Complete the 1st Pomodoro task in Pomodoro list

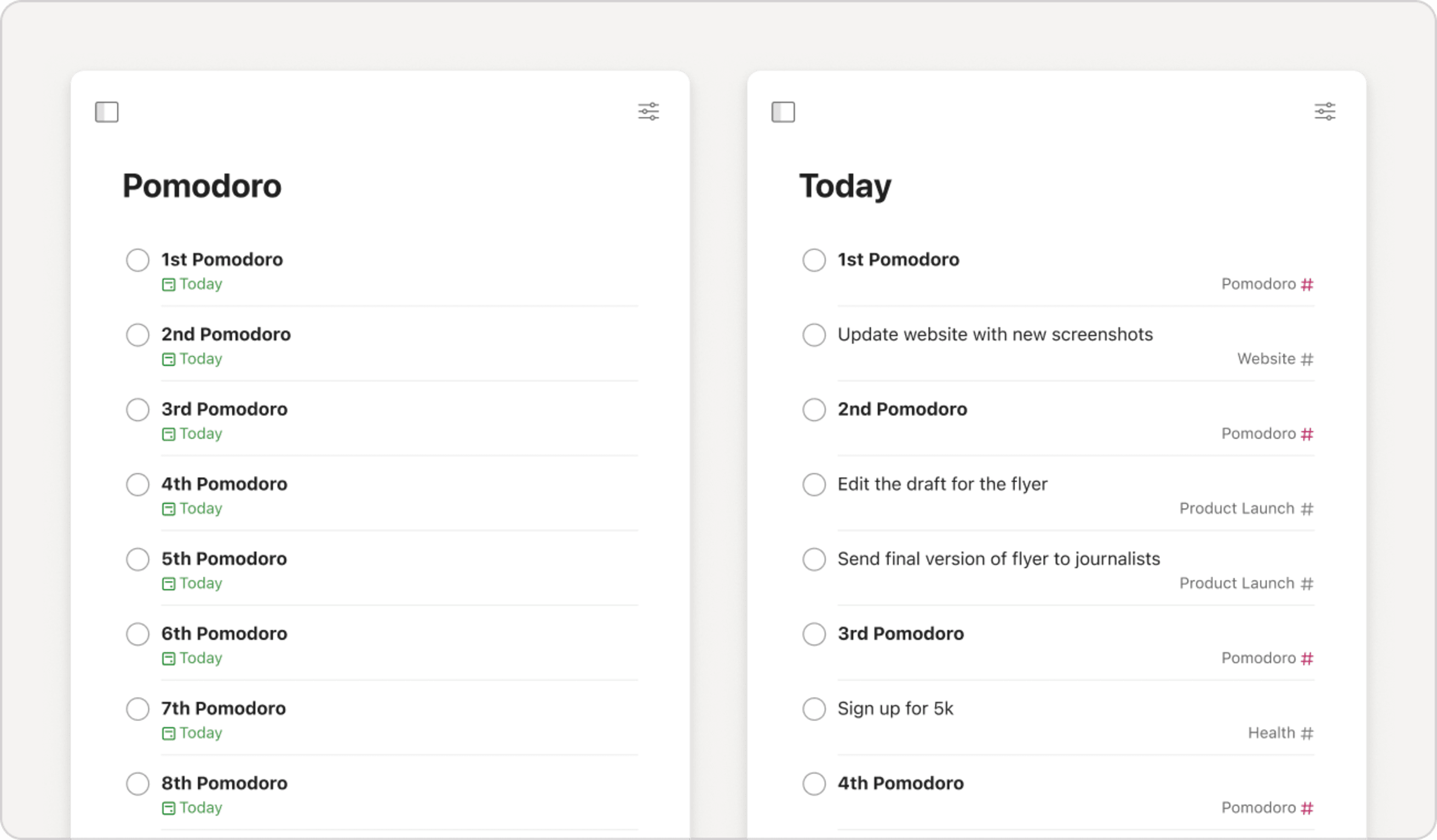coord(137,260)
